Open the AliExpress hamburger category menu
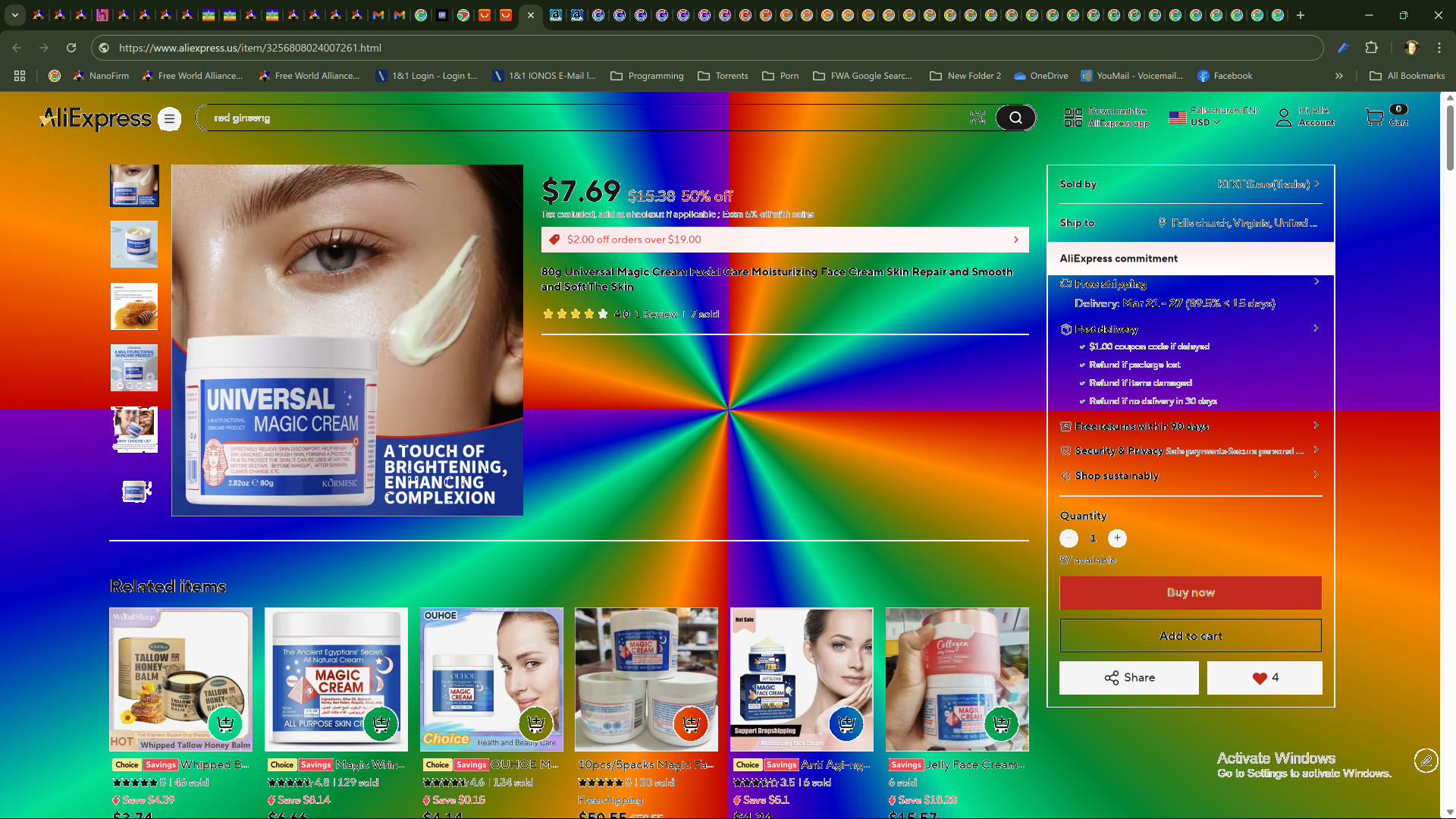This screenshot has width=1456, height=819. (x=170, y=119)
